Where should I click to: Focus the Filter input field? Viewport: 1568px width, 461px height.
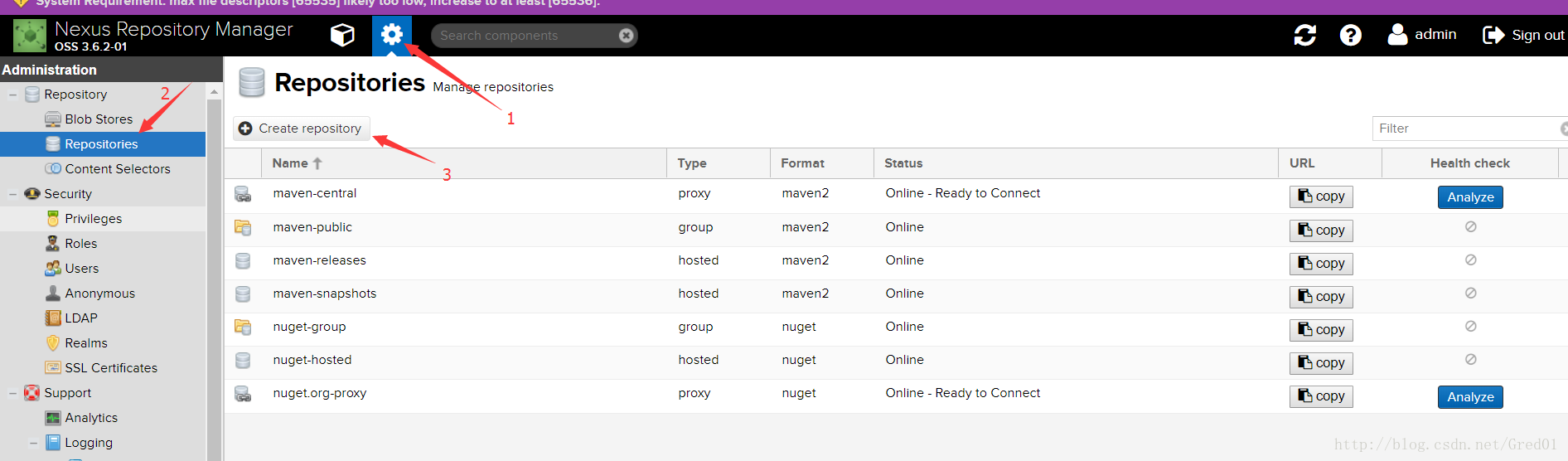tap(1467, 129)
